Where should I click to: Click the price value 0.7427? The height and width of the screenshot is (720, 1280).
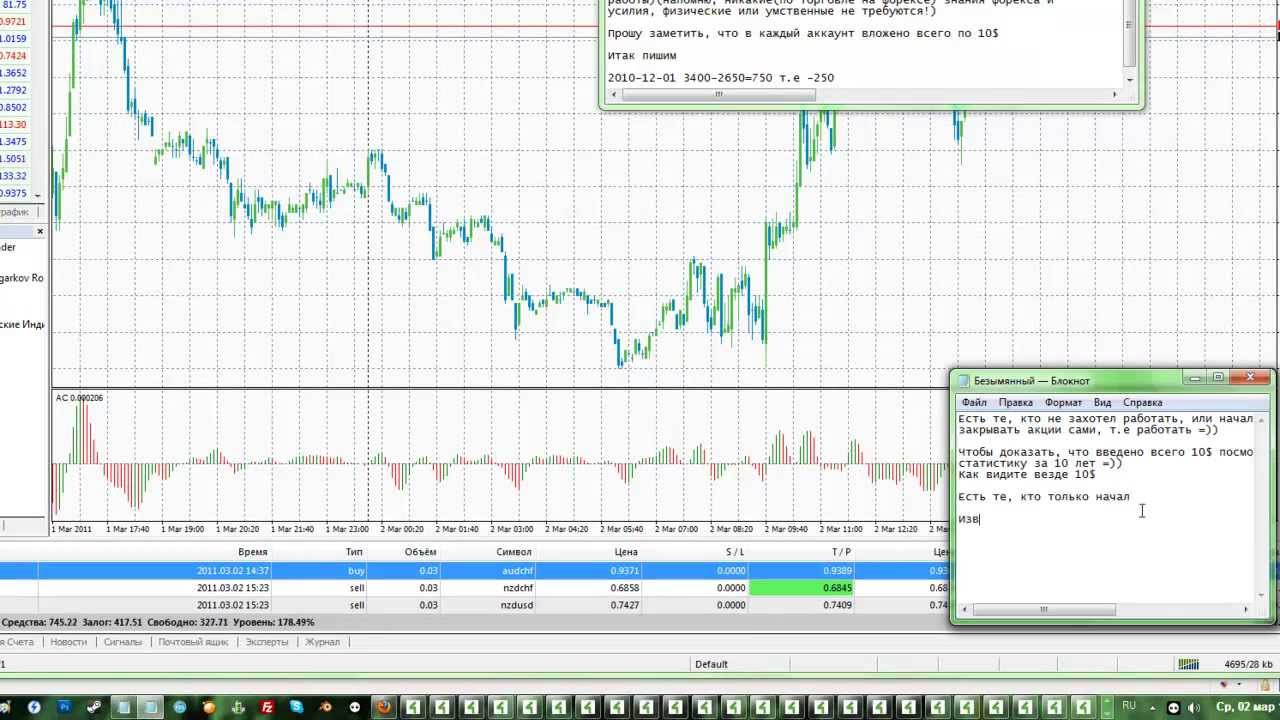click(624, 605)
